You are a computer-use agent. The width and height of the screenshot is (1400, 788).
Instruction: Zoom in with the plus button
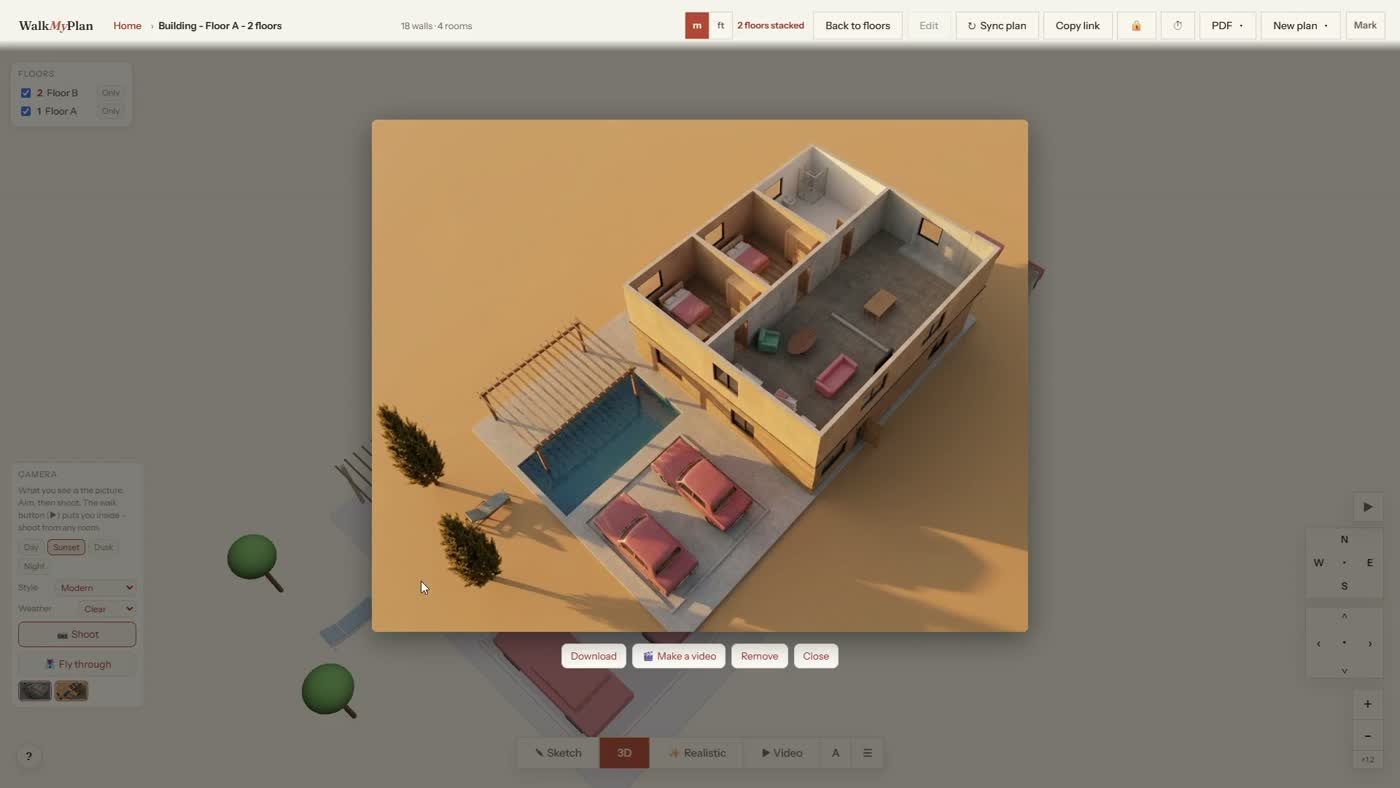coord(1367,704)
